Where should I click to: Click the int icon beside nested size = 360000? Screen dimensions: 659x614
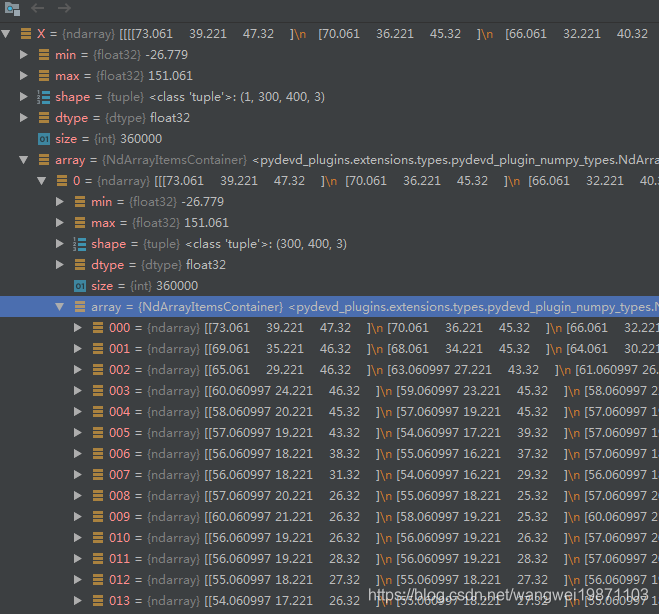coord(80,286)
